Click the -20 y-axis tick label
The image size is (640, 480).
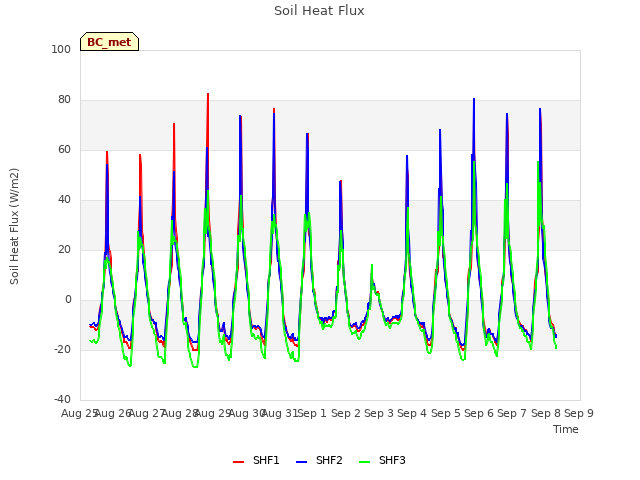click(62, 349)
